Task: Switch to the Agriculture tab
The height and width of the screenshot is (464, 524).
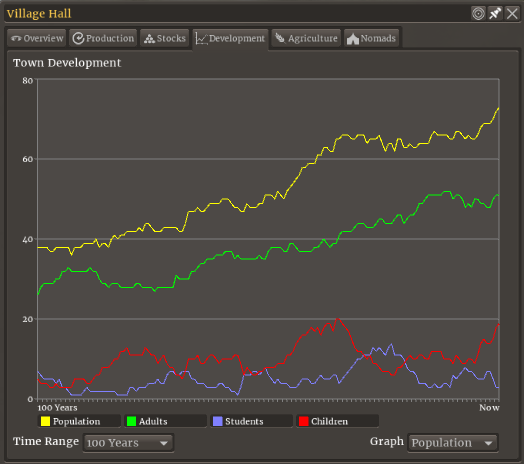Action: coord(306,38)
